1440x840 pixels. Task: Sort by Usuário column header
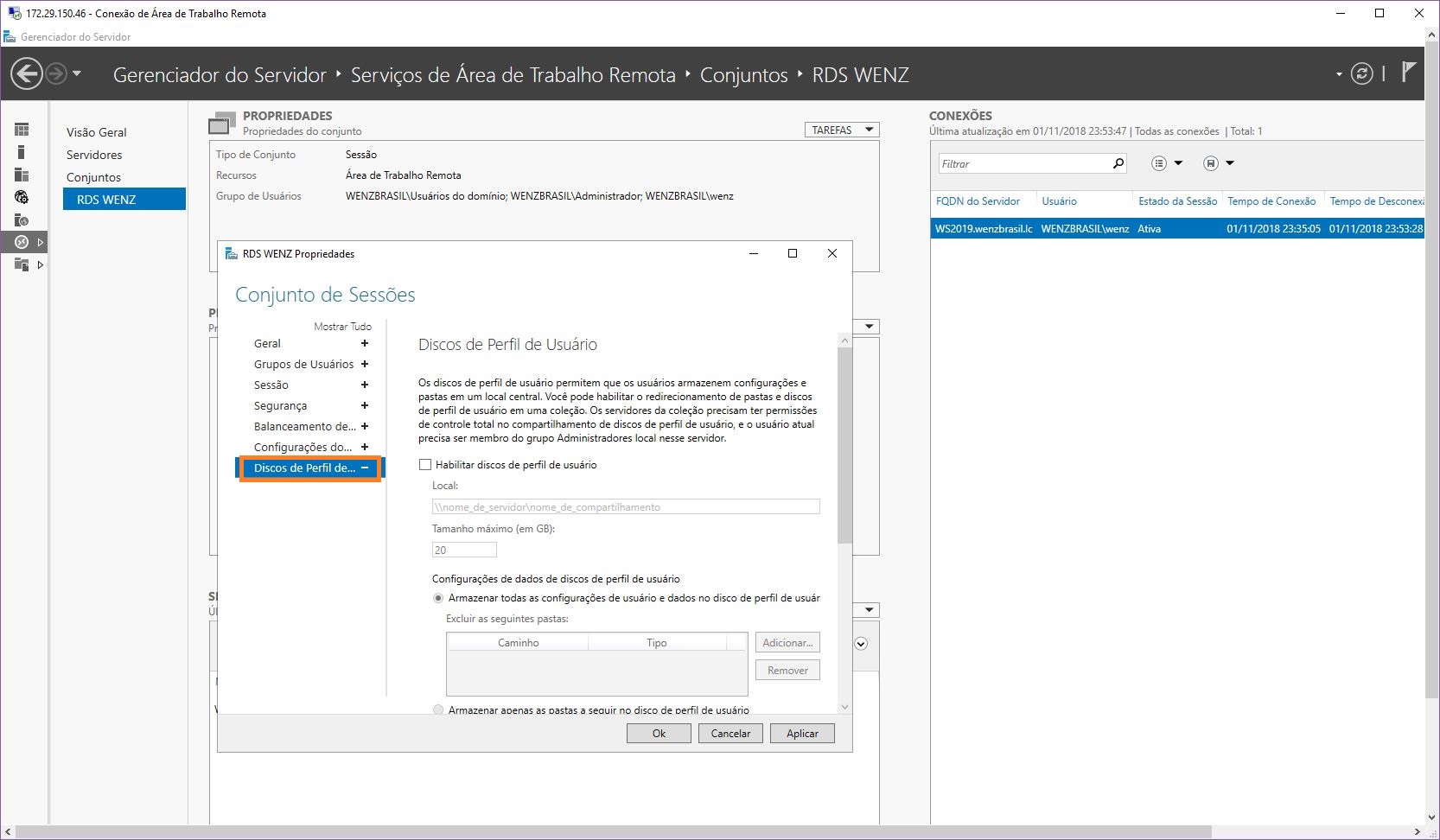click(x=1059, y=200)
